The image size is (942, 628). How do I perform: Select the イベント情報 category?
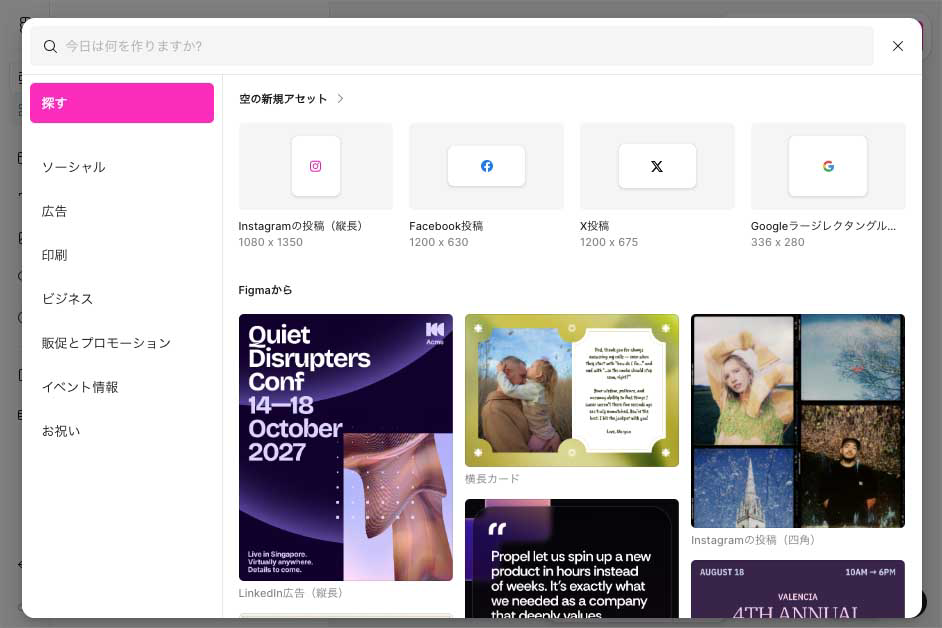click(x=80, y=387)
